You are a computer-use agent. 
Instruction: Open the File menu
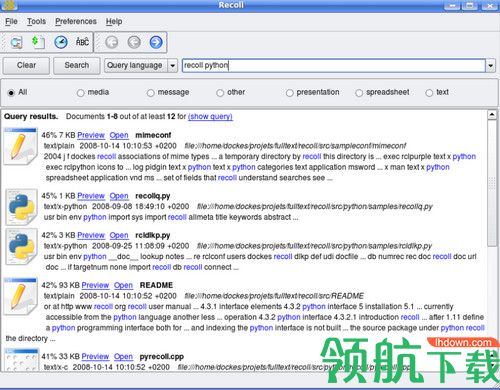pyautogui.click(x=11, y=22)
